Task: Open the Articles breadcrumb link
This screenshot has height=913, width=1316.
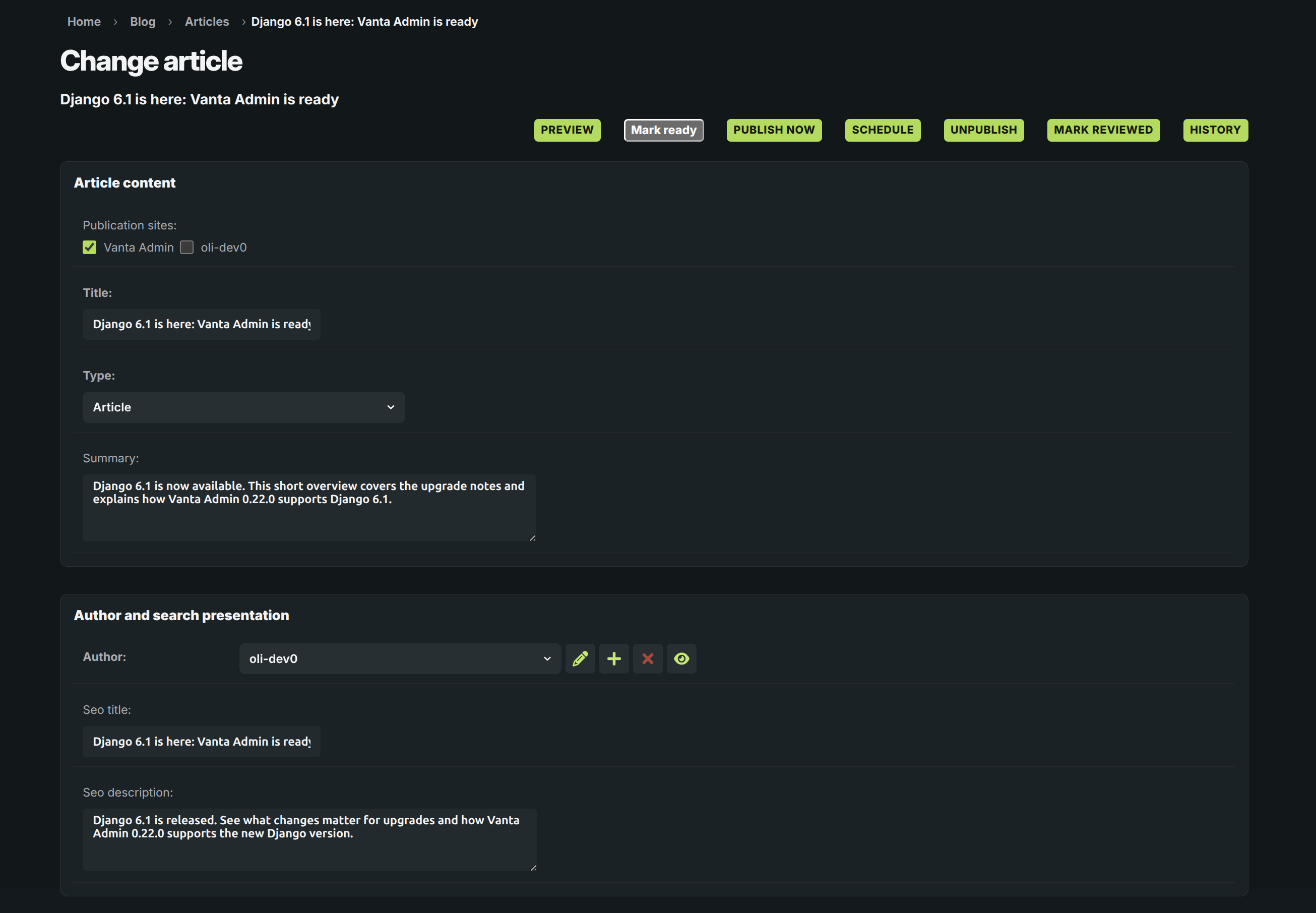Action: pos(207,22)
